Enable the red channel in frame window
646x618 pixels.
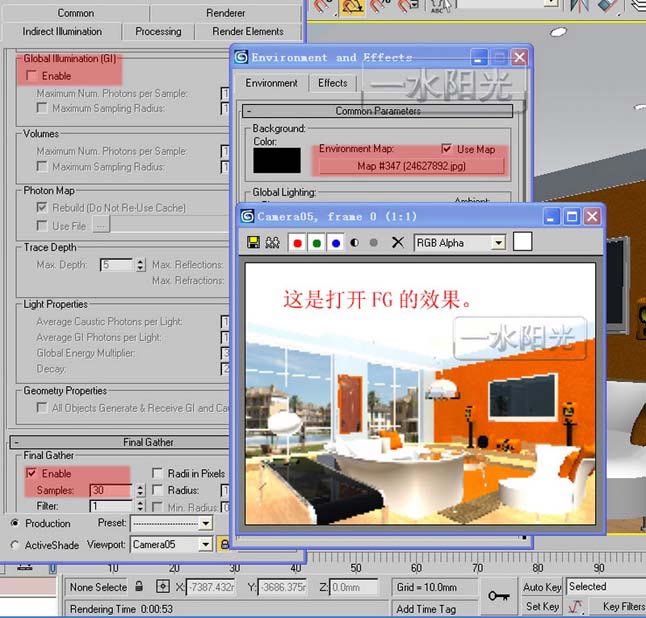pyautogui.click(x=297, y=243)
